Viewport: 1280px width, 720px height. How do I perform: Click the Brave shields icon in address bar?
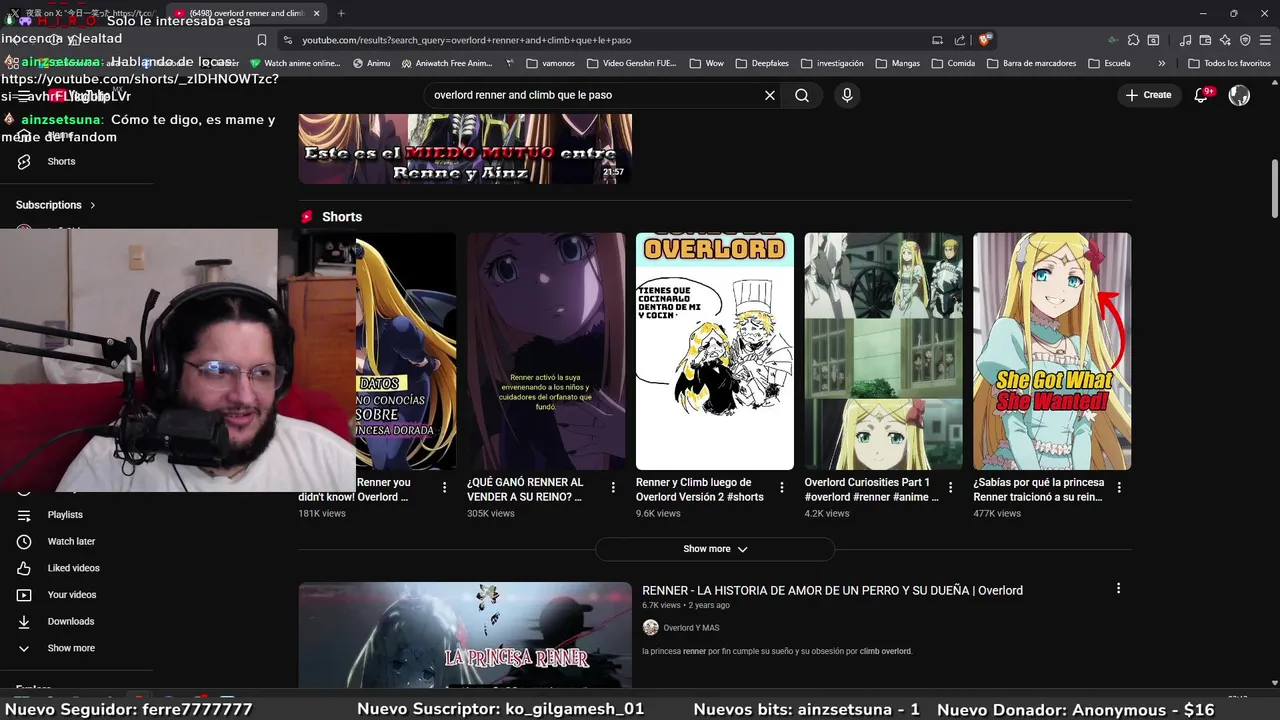point(985,40)
